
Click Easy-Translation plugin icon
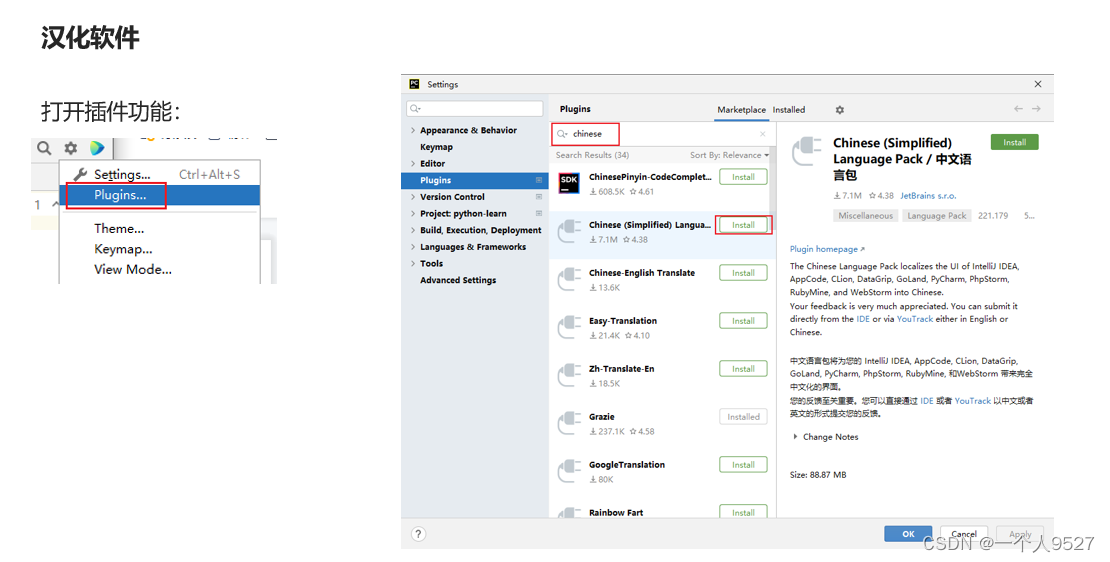569,327
